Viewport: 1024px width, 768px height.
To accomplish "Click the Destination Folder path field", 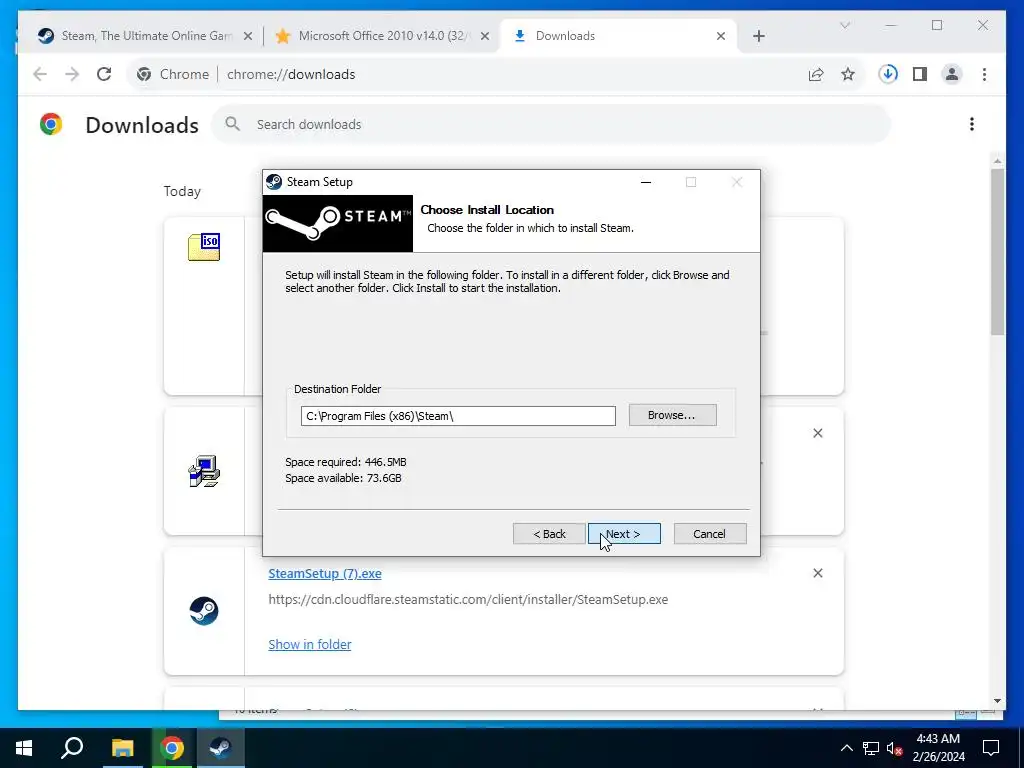I will pyautogui.click(x=458, y=416).
